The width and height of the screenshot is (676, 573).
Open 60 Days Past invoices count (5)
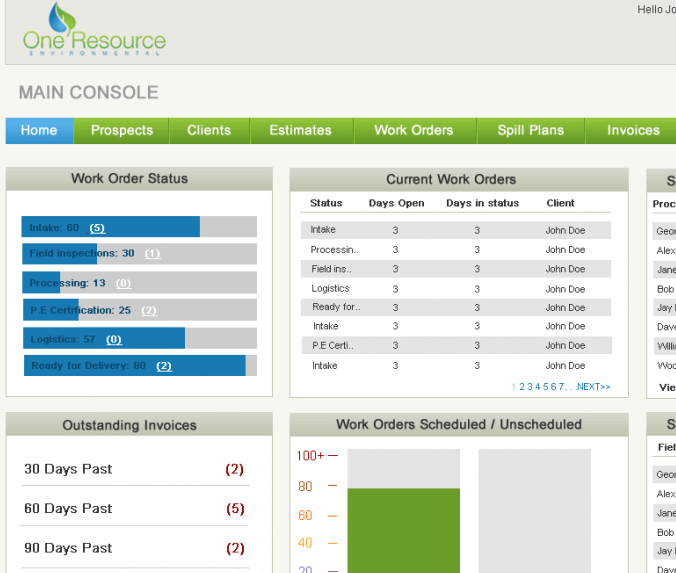pos(235,509)
